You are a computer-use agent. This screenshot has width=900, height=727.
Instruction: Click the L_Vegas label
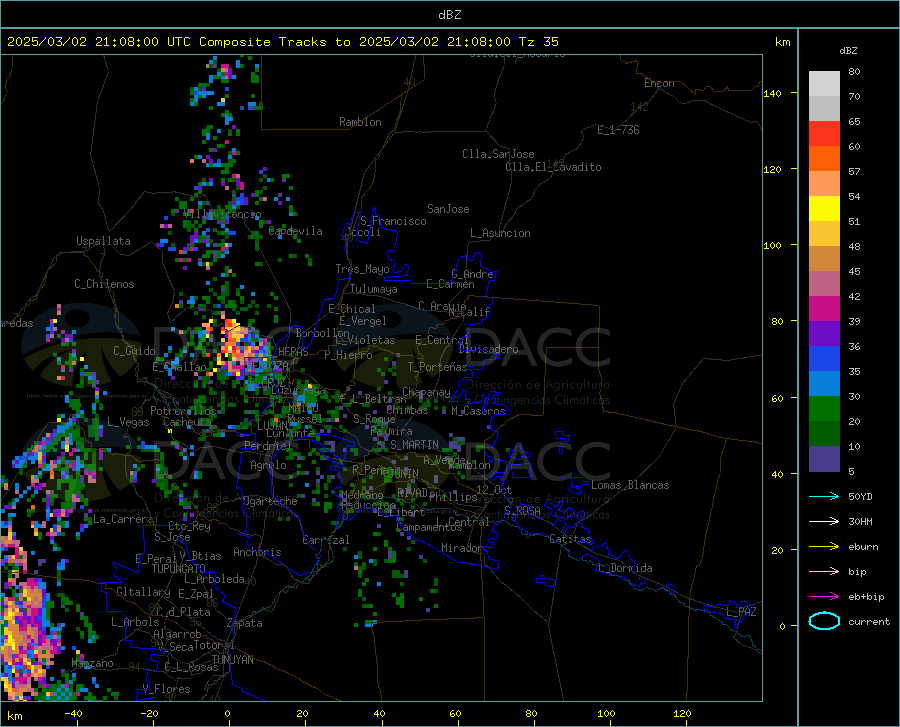click(x=128, y=422)
